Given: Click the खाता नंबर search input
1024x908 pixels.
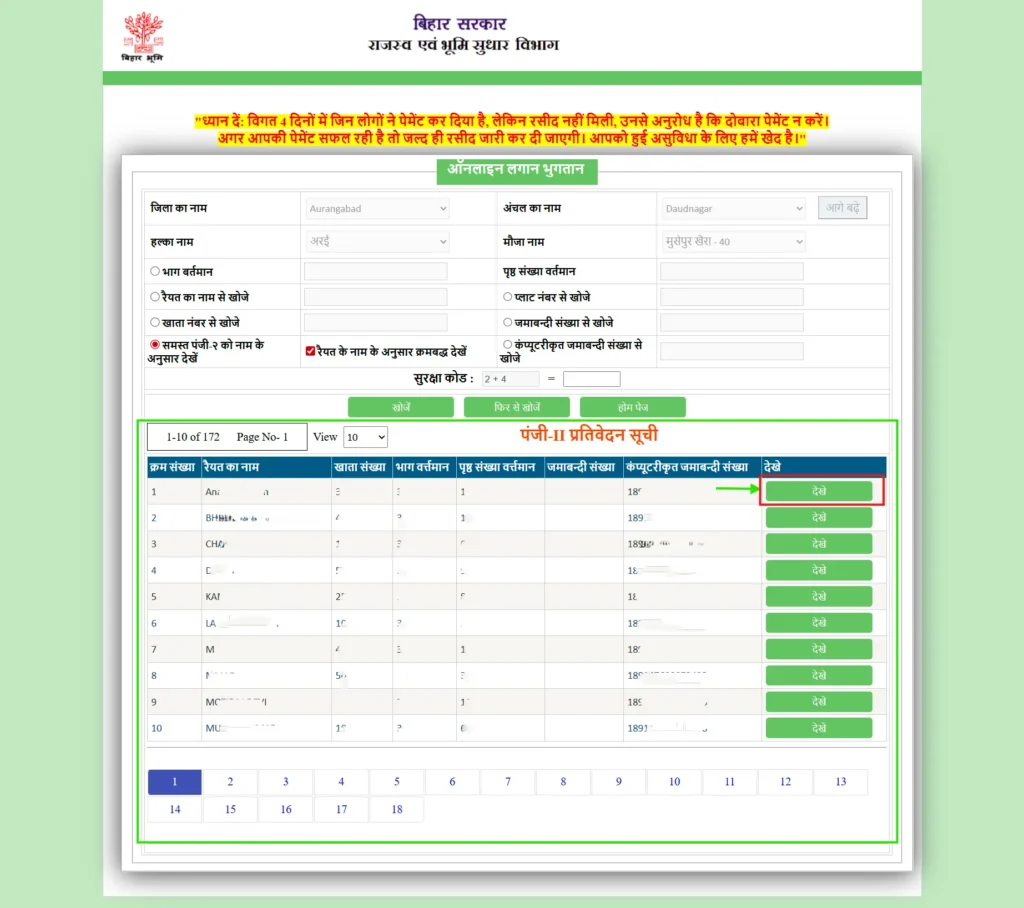Looking at the screenshot, I should click(x=376, y=322).
